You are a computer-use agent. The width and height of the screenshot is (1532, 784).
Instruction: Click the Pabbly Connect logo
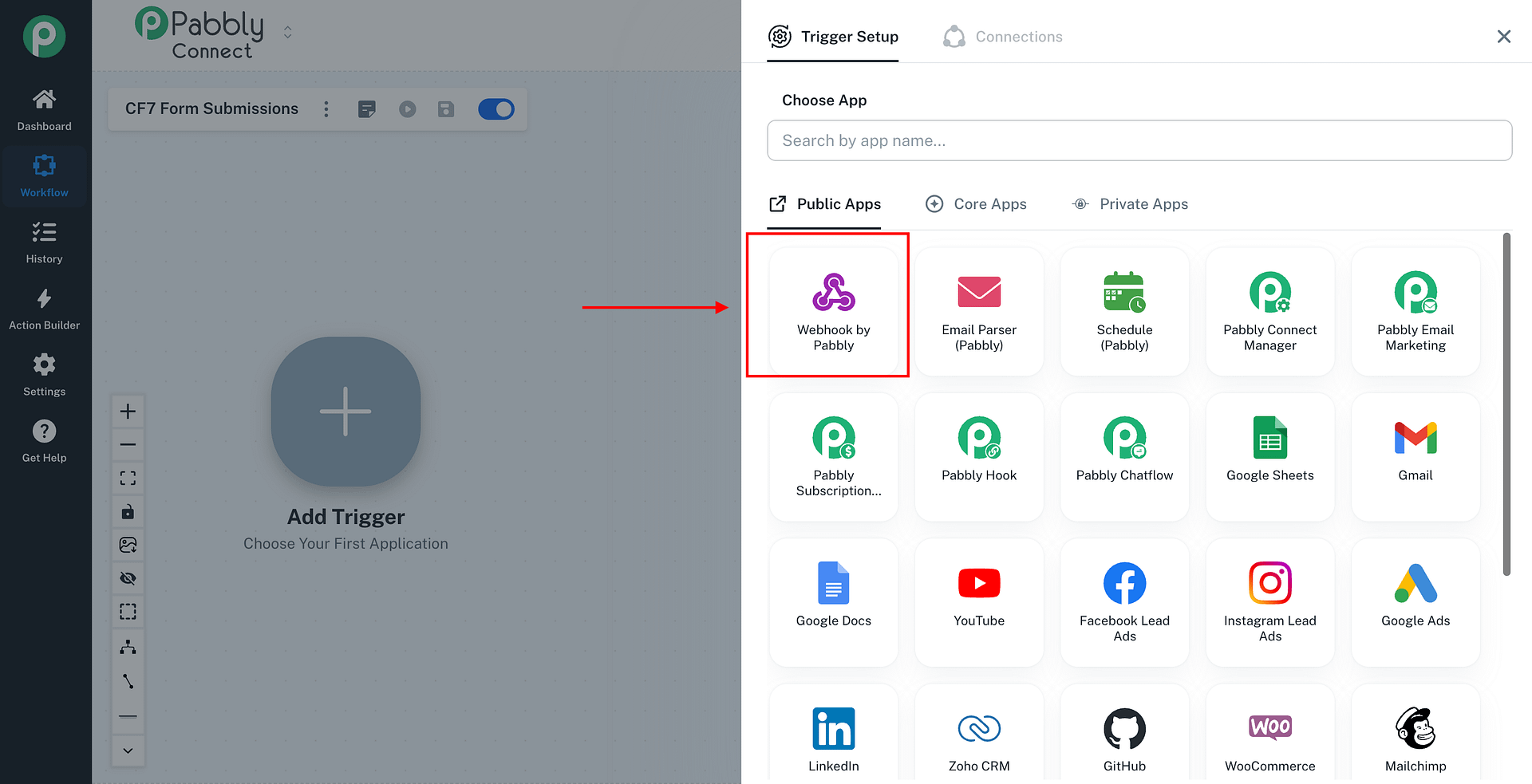[x=199, y=33]
